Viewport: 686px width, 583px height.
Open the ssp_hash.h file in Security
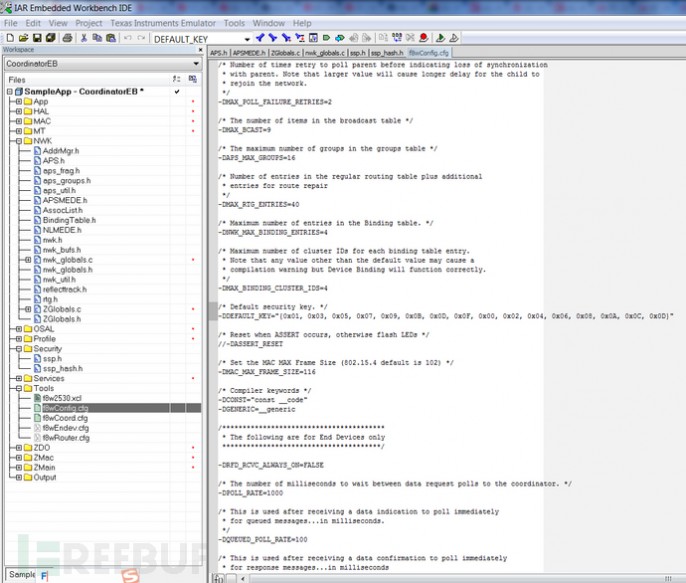[60, 369]
